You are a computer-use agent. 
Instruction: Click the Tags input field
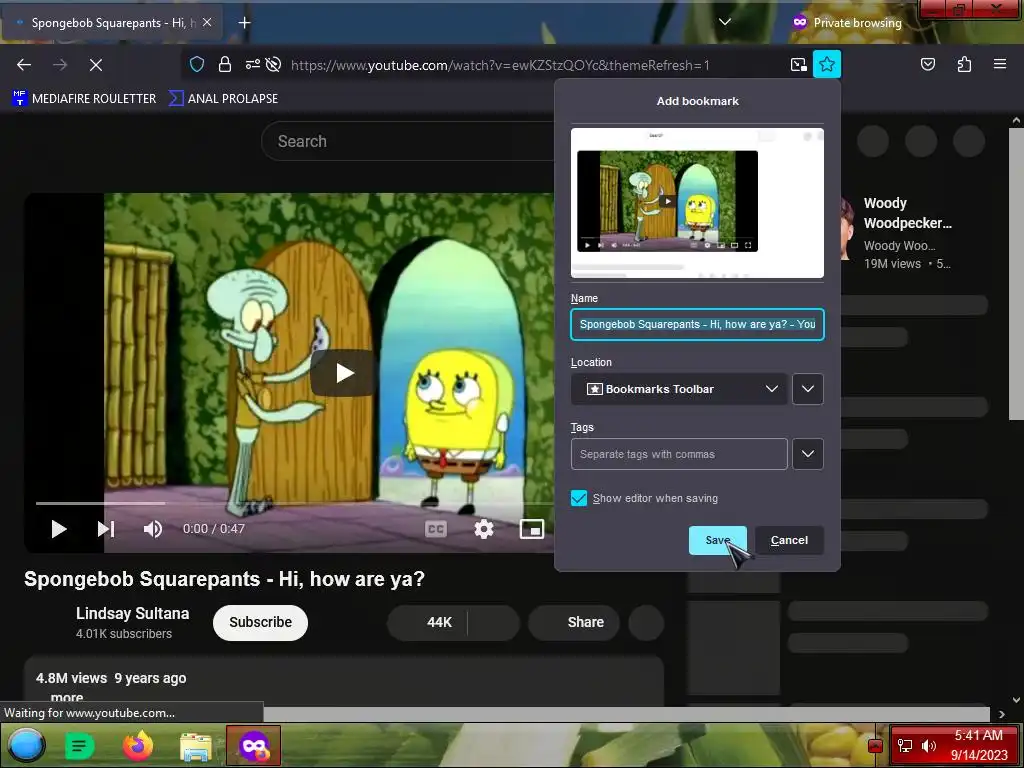(679, 454)
